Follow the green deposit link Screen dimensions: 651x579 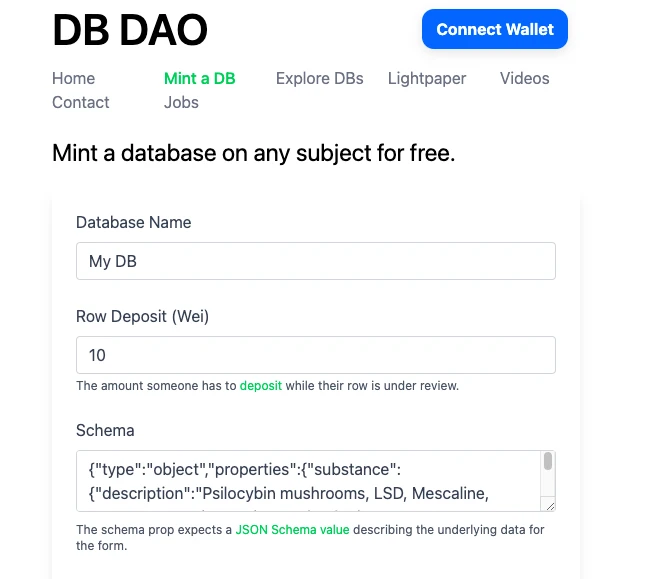point(261,386)
